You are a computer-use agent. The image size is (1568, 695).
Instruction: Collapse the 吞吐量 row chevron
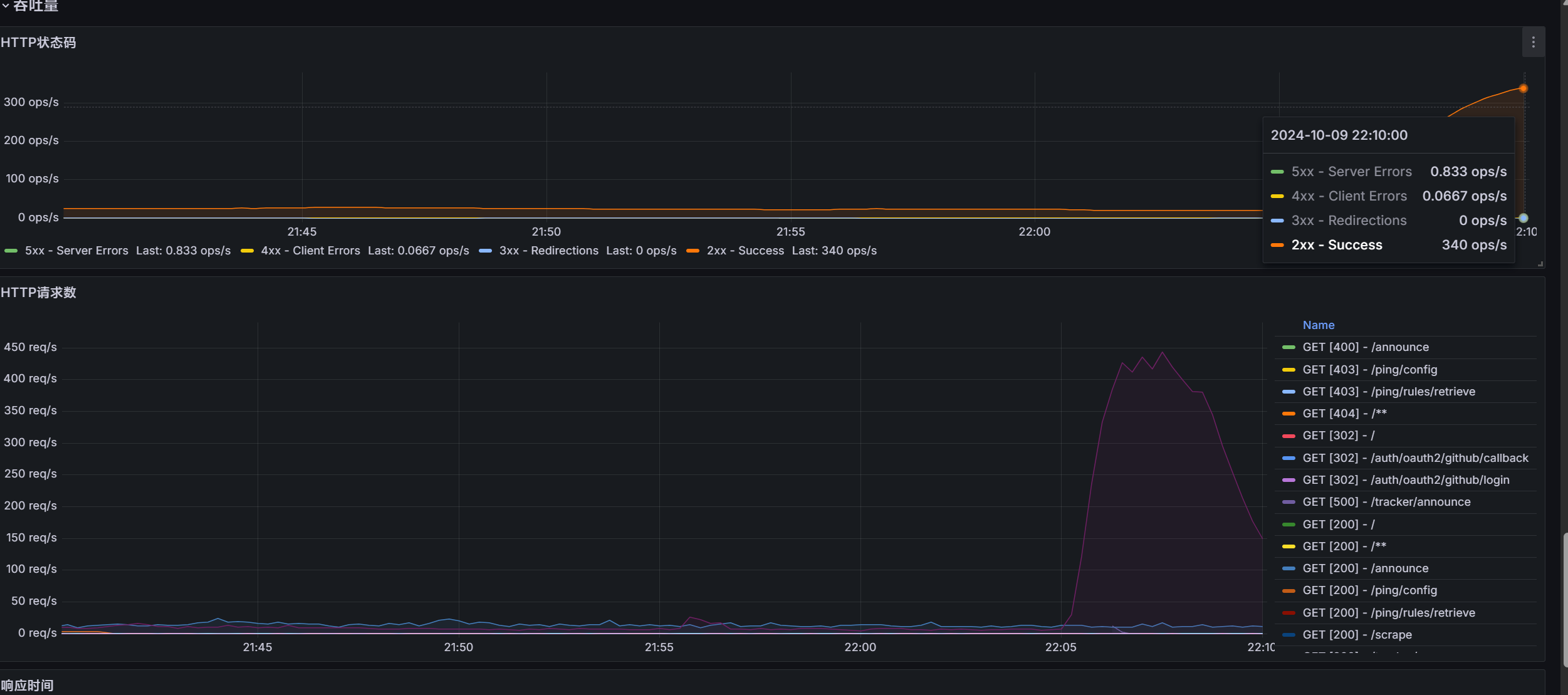point(6,6)
